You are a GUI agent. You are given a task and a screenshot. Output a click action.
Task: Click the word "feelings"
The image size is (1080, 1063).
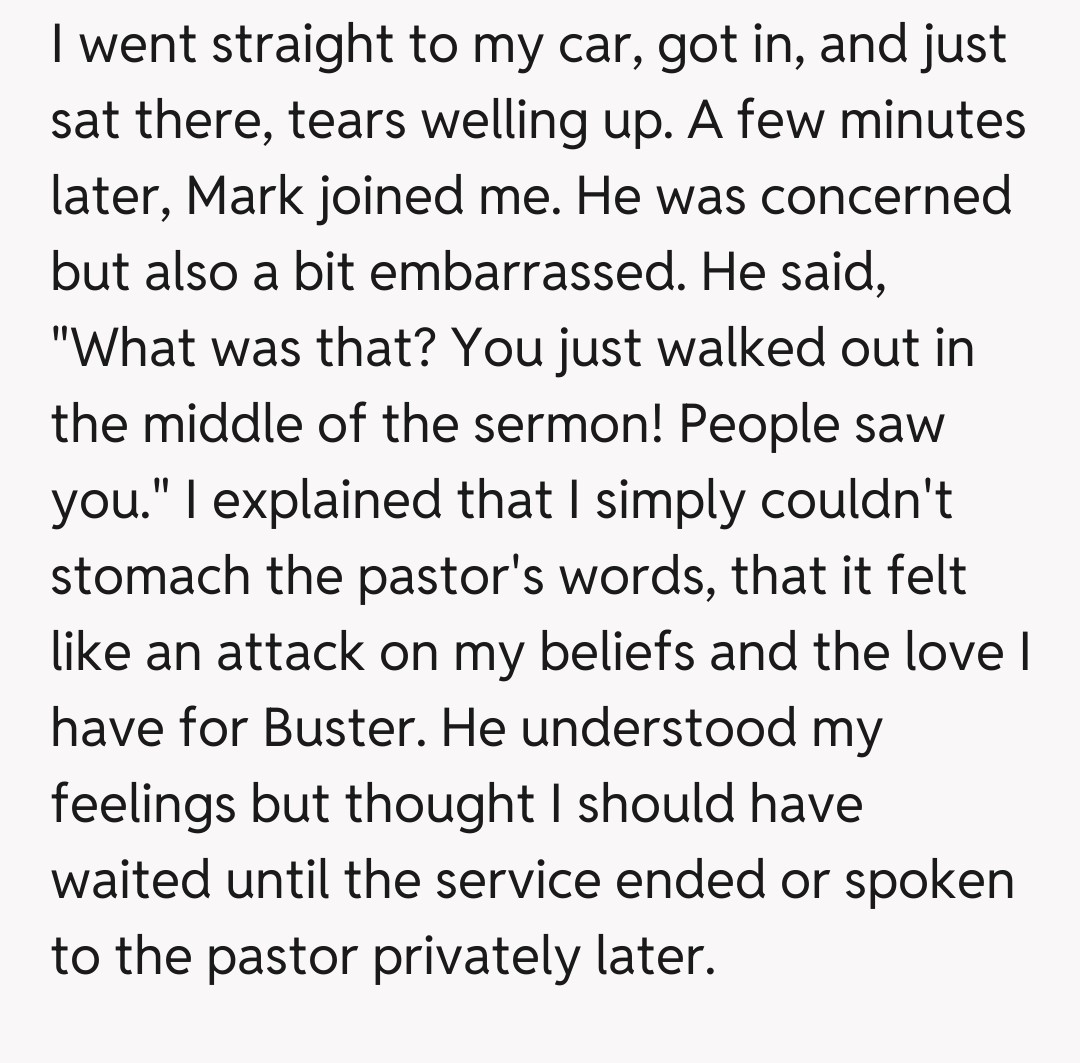point(143,805)
